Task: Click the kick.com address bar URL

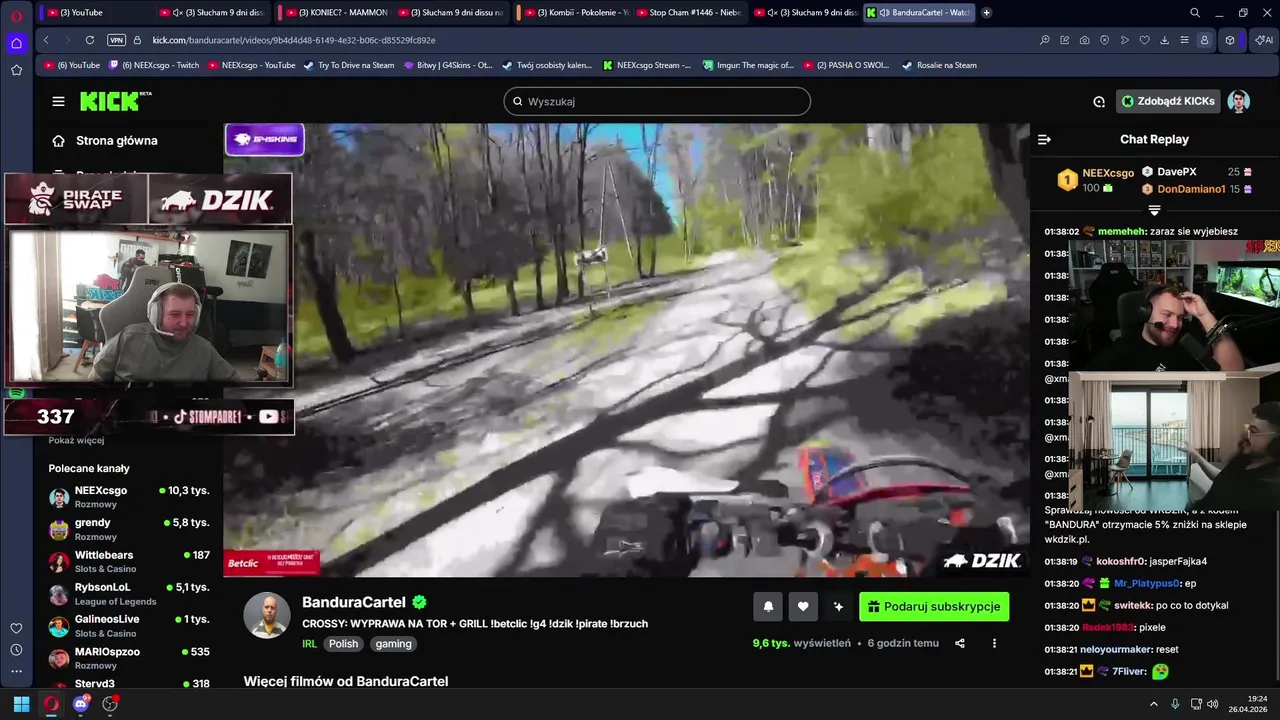Action: [294, 40]
